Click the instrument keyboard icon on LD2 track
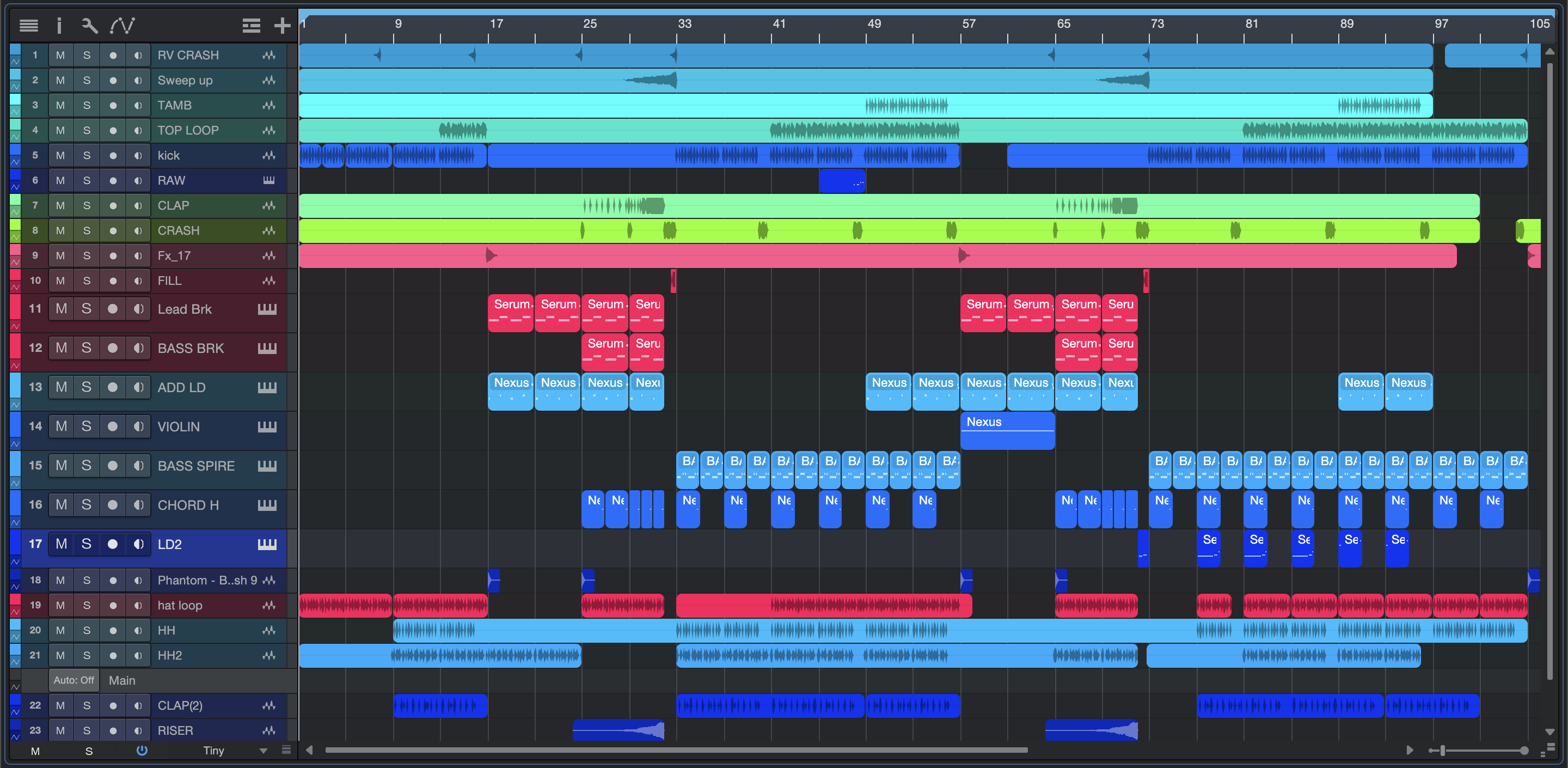 [267, 545]
